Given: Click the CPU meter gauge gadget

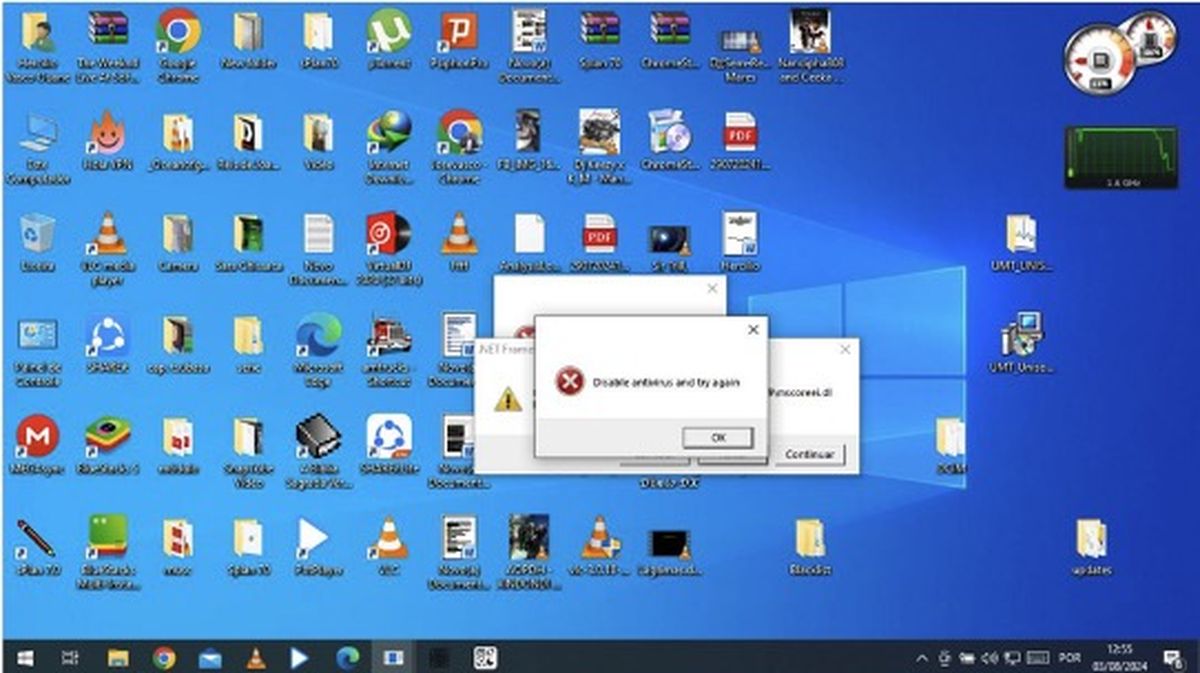Looking at the screenshot, I should pos(1101,61).
